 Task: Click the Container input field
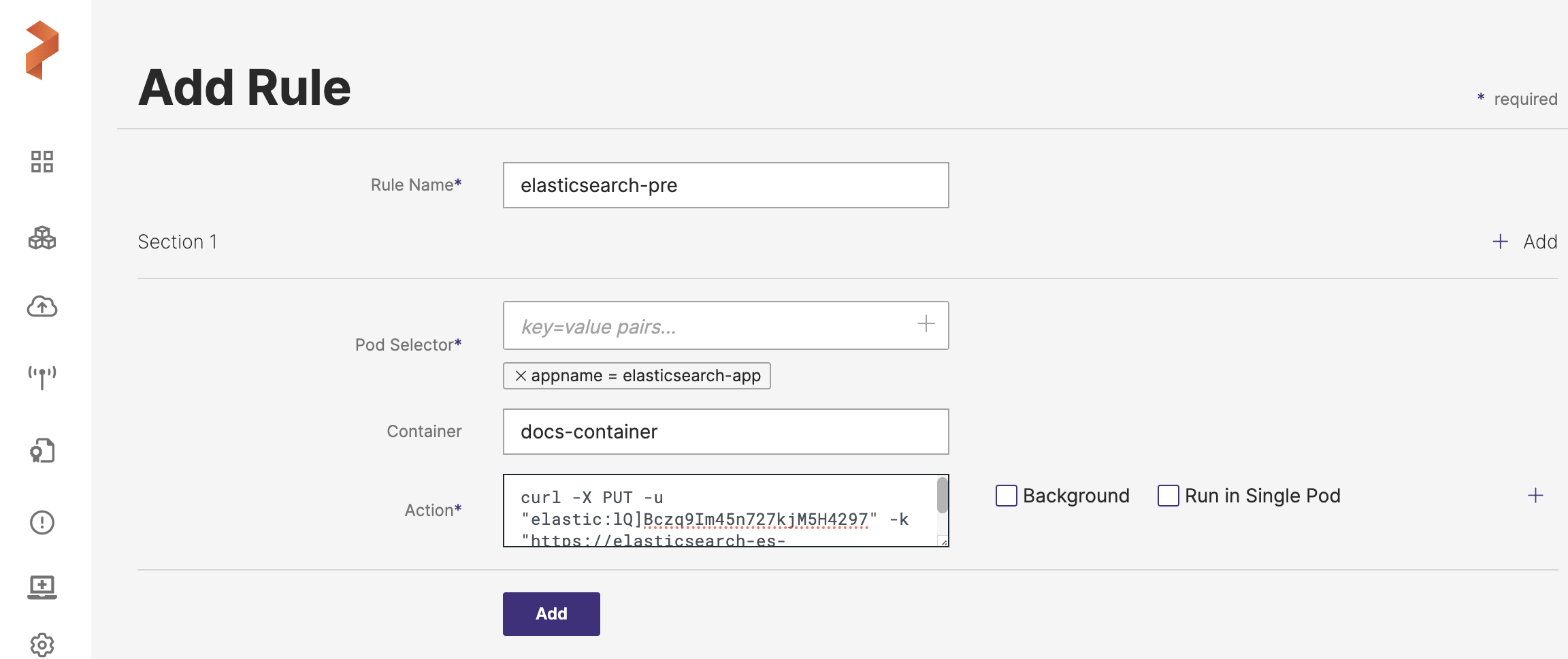pos(725,432)
